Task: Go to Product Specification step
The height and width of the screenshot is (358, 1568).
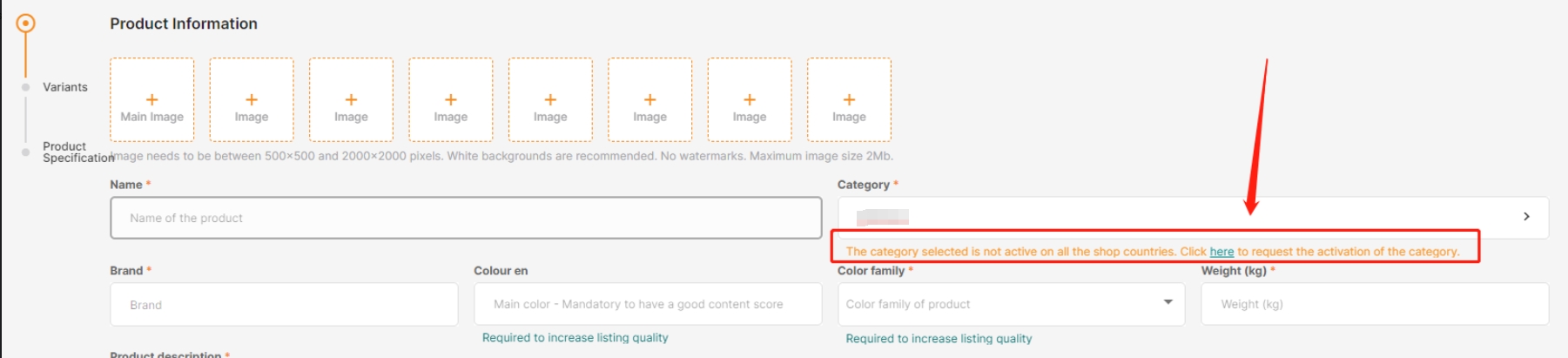Action: [78, 152]
